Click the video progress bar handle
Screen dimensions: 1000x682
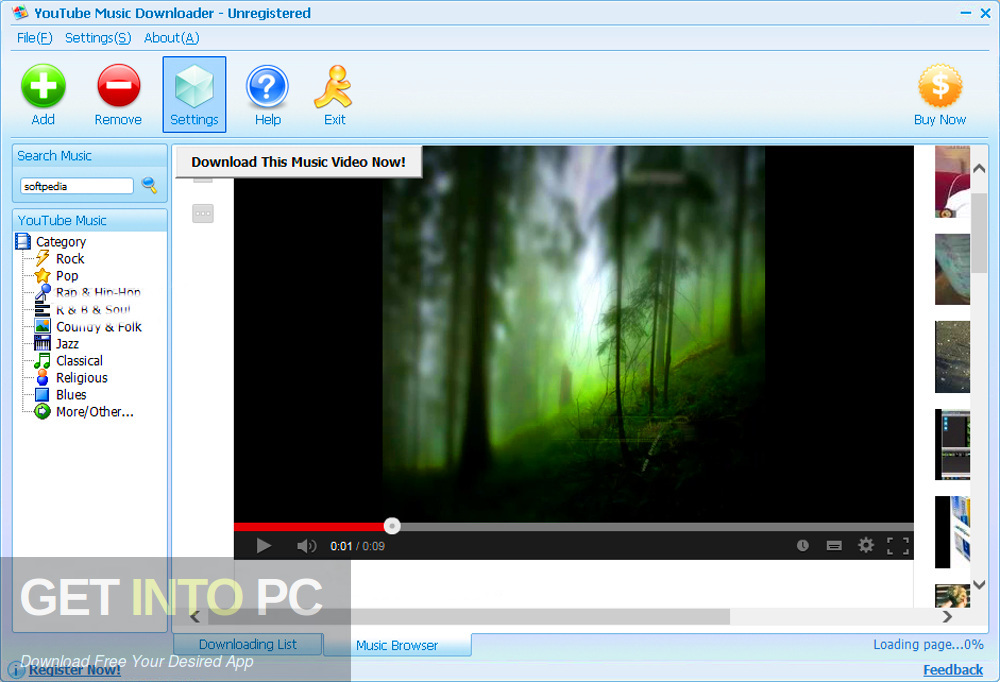click(392, 526)
